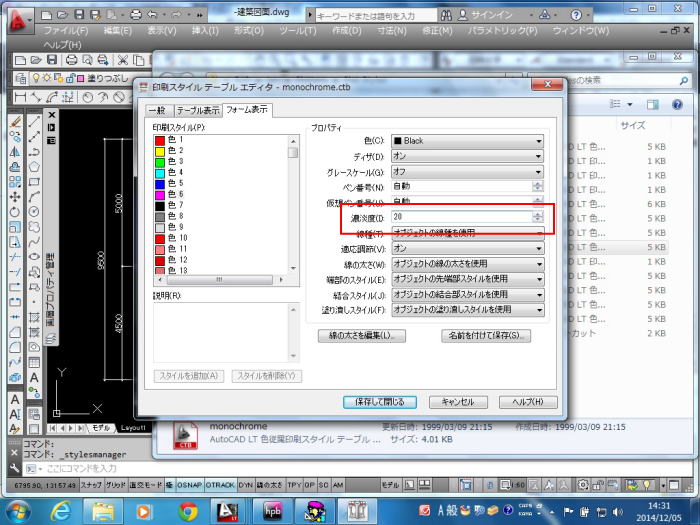Select the Spline draw tool
The height and width of the screenshot is (525, 700).
tap(34, 242)
